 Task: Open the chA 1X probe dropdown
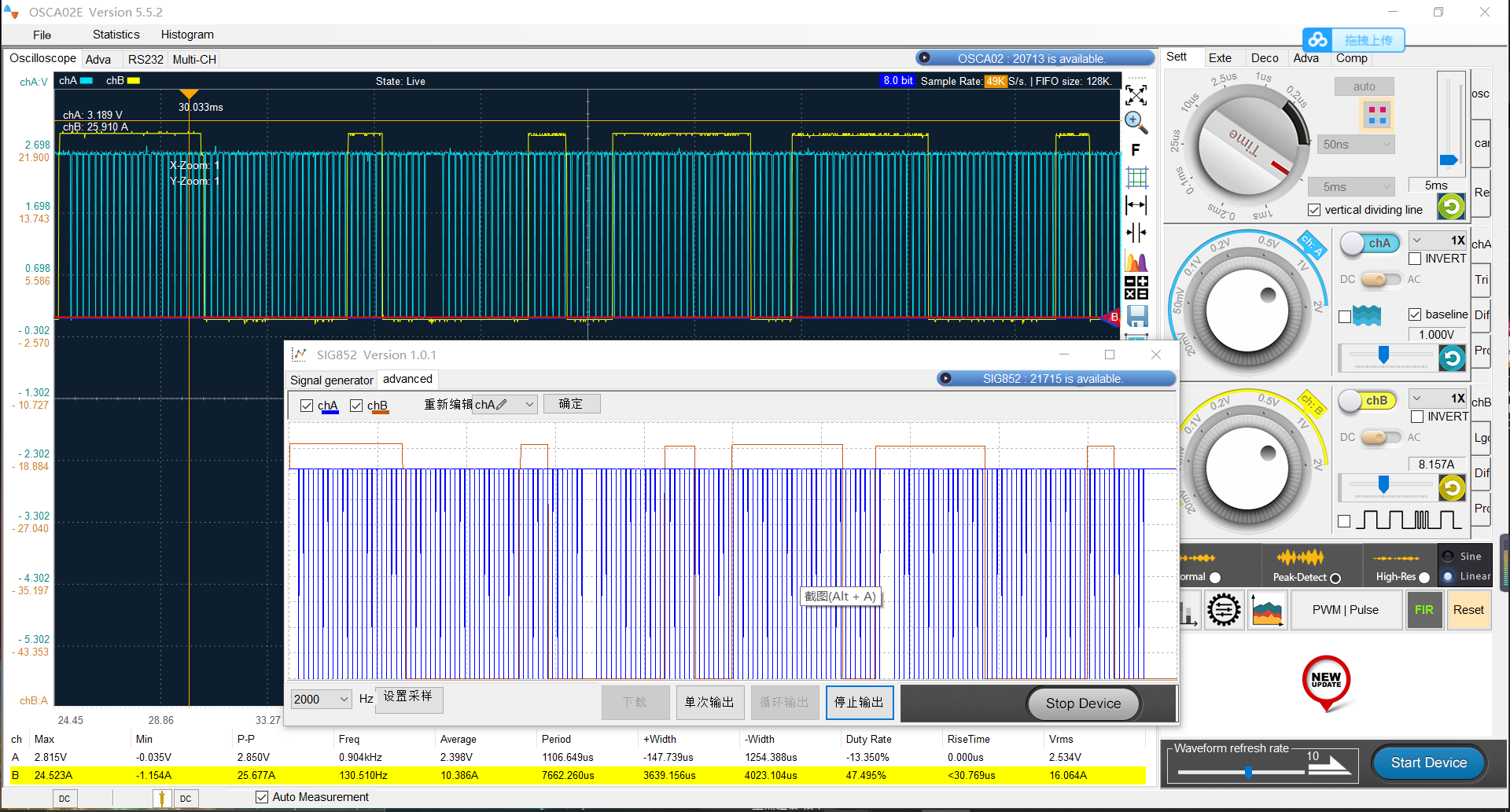click(x=1438, y=241)
